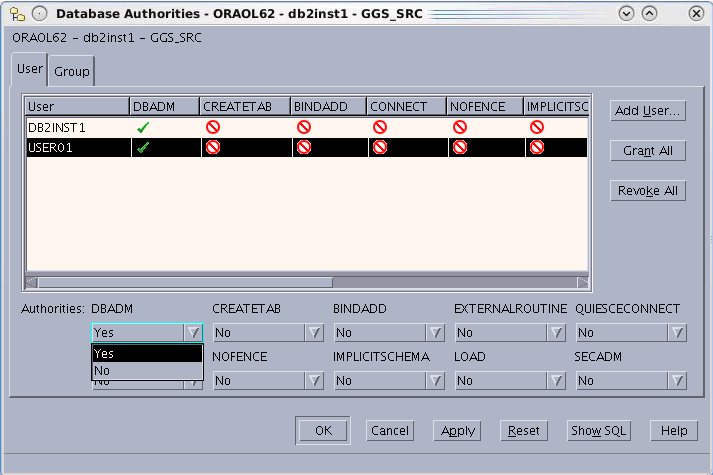The image size is (713, 475).
Task: Click the IMPLICITSC column header
Action: (556, 106)
